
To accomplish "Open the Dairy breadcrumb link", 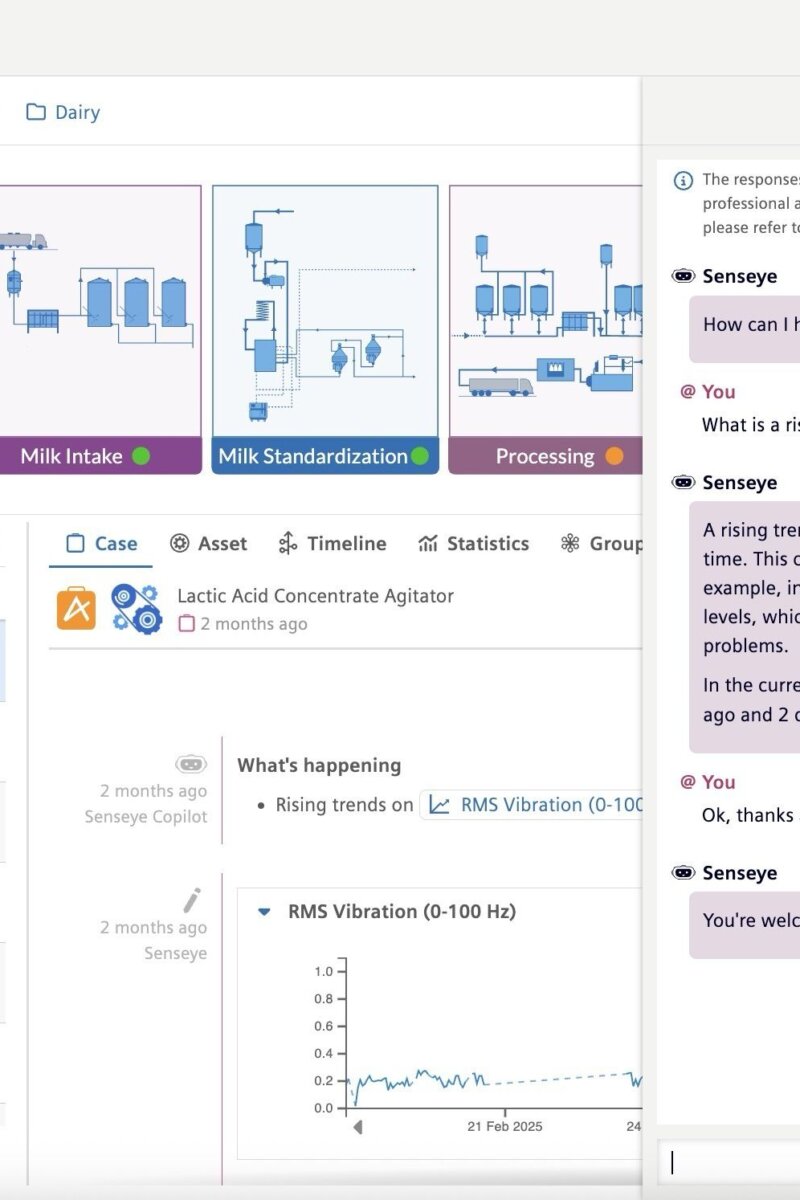I will click(77, 112).
